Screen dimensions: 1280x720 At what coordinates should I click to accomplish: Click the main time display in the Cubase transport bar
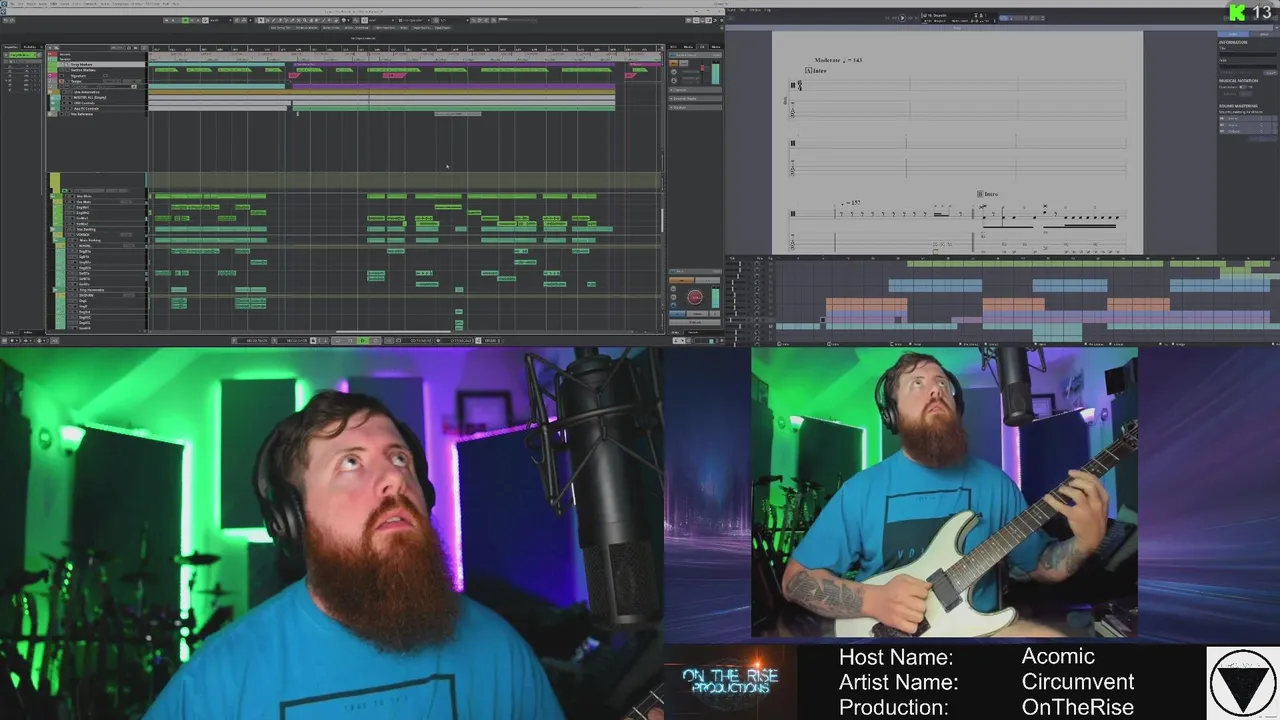[414, 340]
